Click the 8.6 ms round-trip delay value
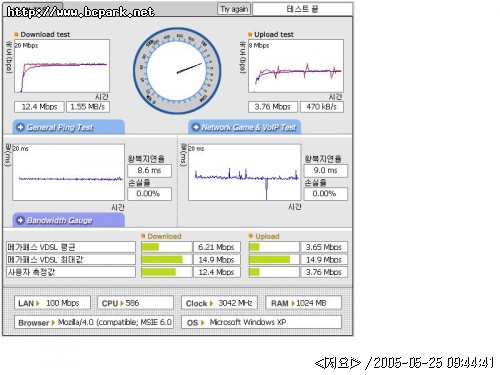 coord(149,171)
